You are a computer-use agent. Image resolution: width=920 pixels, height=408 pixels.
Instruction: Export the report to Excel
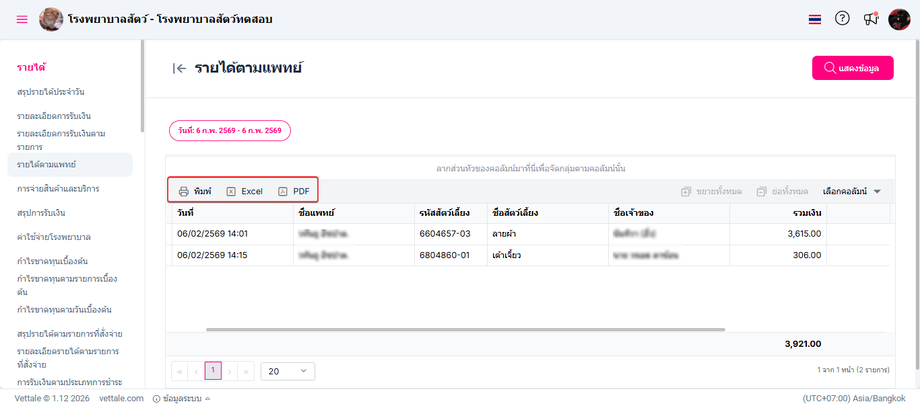(x=245, y=191)
